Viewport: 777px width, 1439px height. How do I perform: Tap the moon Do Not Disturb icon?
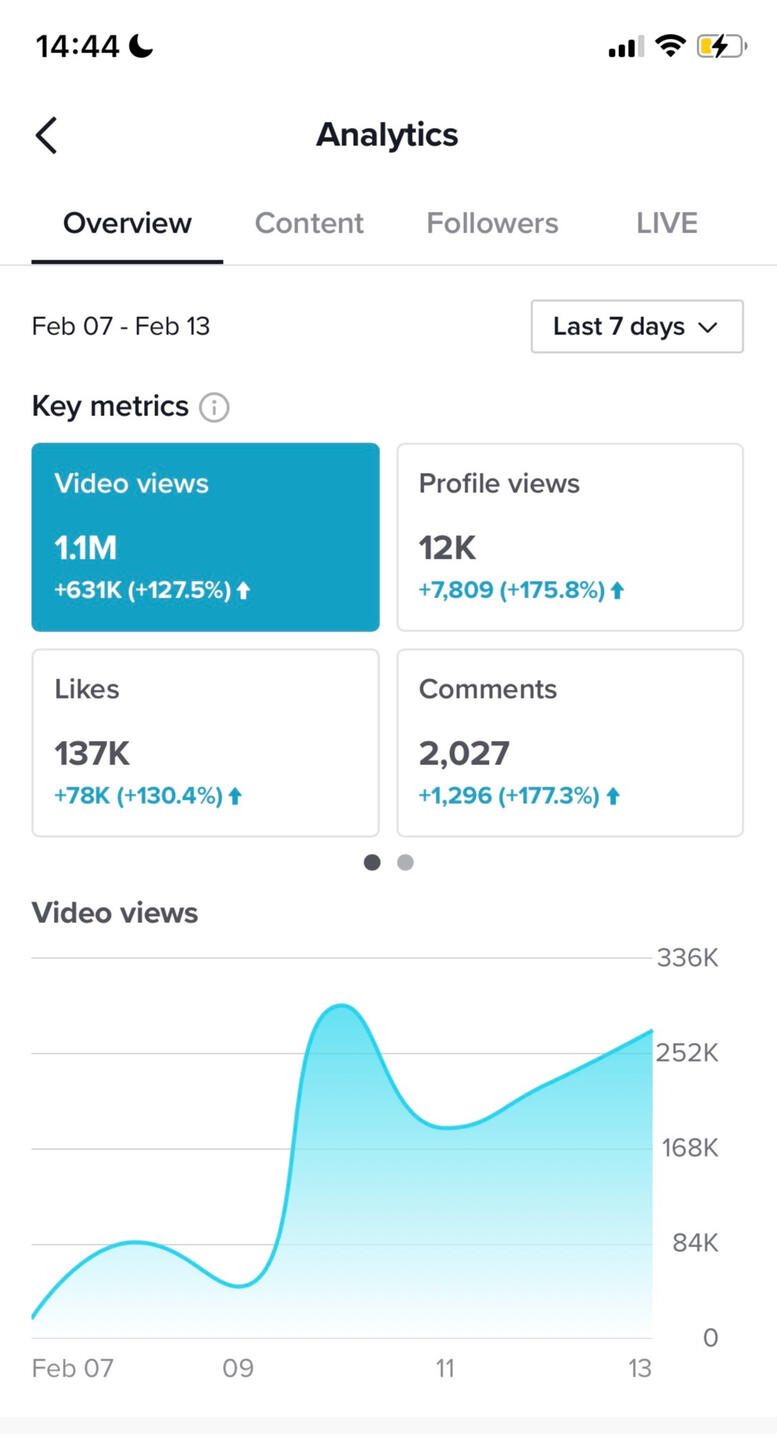pyautogui.click(x=141, y=46)
